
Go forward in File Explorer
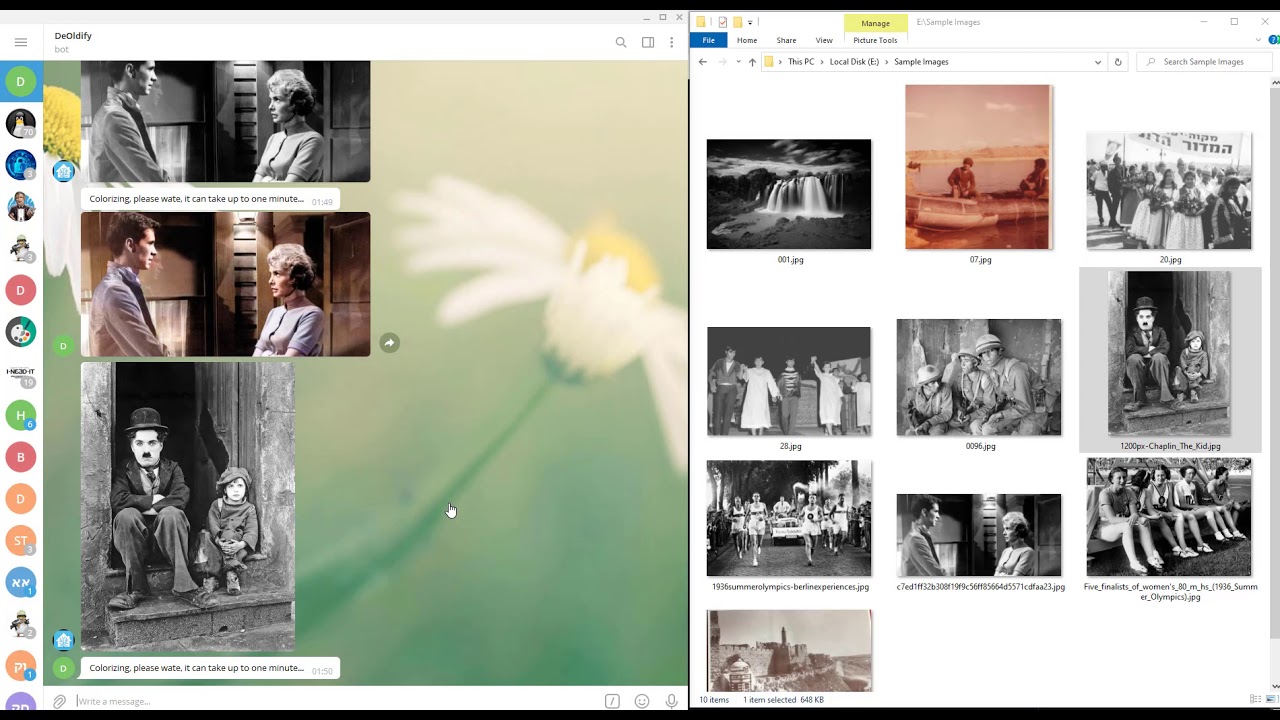(x=722, y=62)
